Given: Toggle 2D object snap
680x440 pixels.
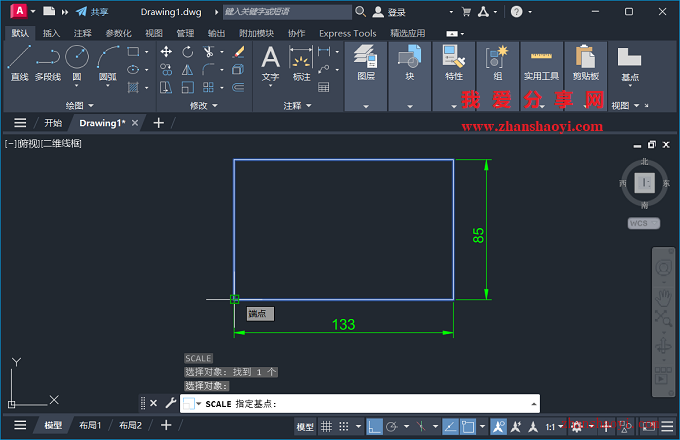Looking at the screenshot, I should 468,427.
